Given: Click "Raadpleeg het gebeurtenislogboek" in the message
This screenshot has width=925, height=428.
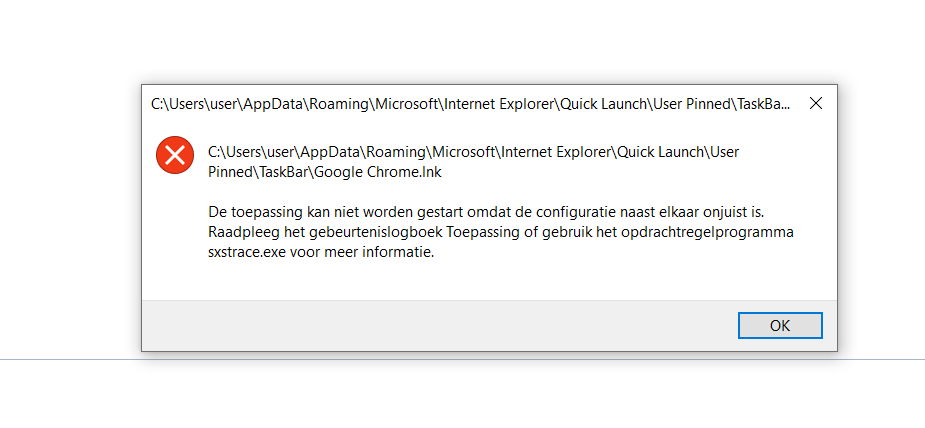Looking at the screenshot, I should click(x=319, y=232).
